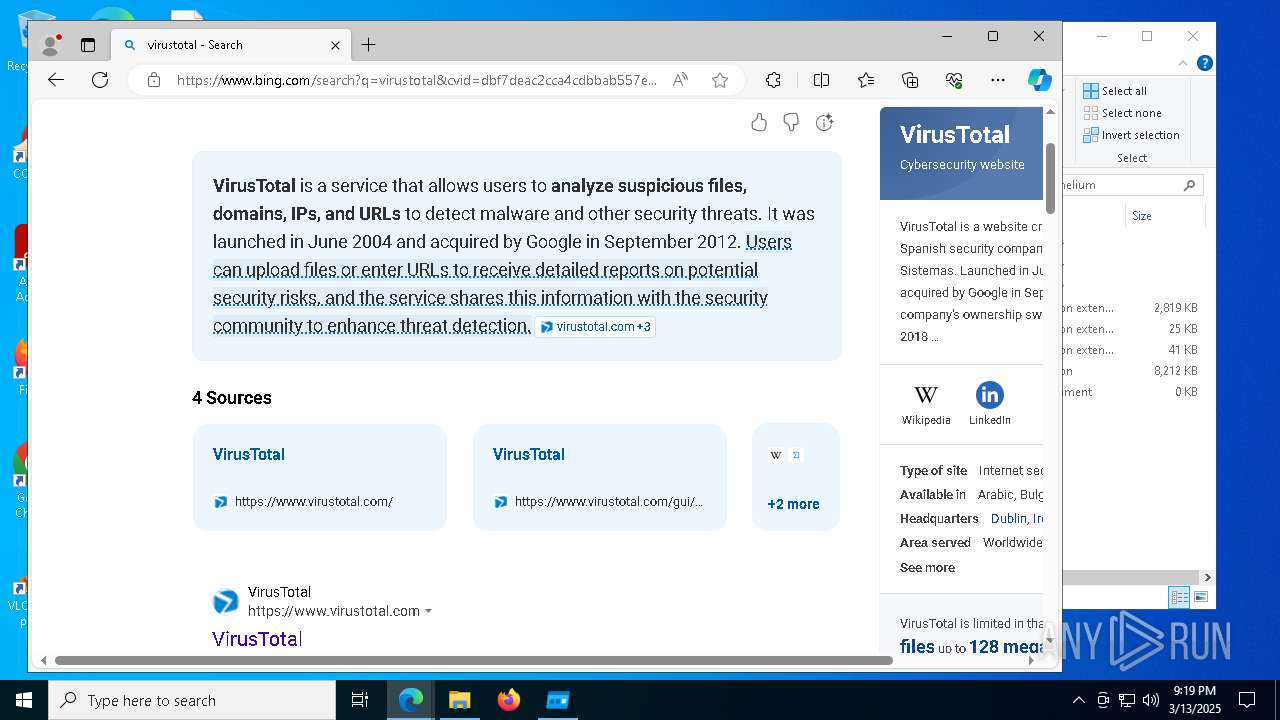Open Collections icon

910,80
